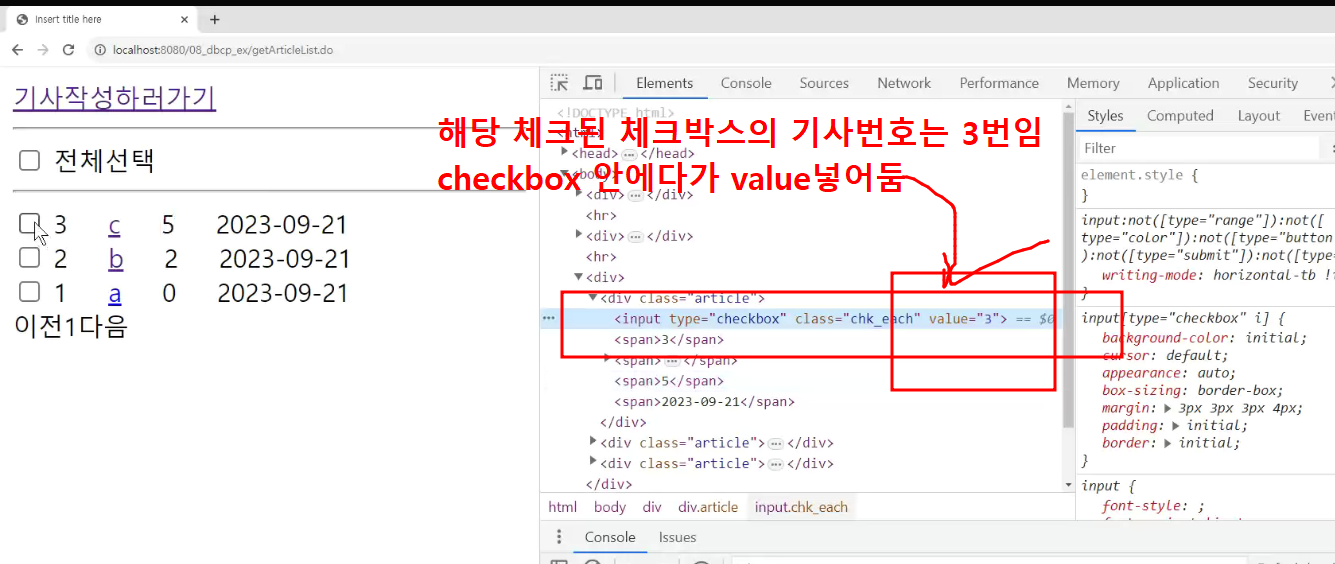Select the span 2023-09-21 DOM line
The image size is (1335, 564).
click(x=704, y=401)
